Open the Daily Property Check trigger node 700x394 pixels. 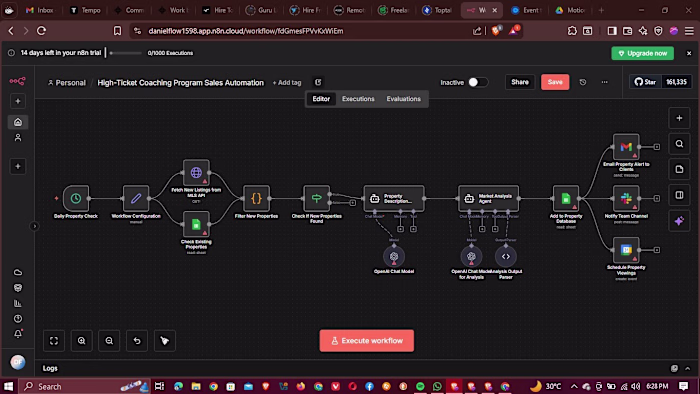(x=75, y=198)
